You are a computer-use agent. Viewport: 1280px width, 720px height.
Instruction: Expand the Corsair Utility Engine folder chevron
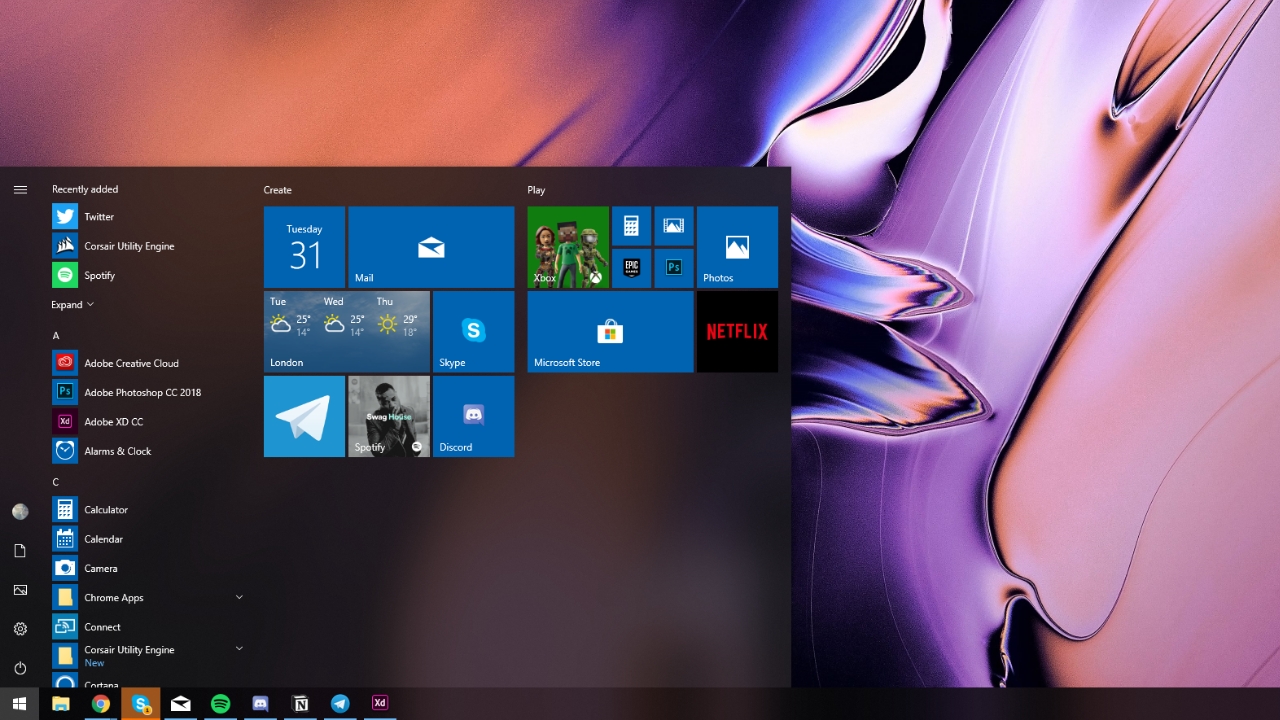239,649
